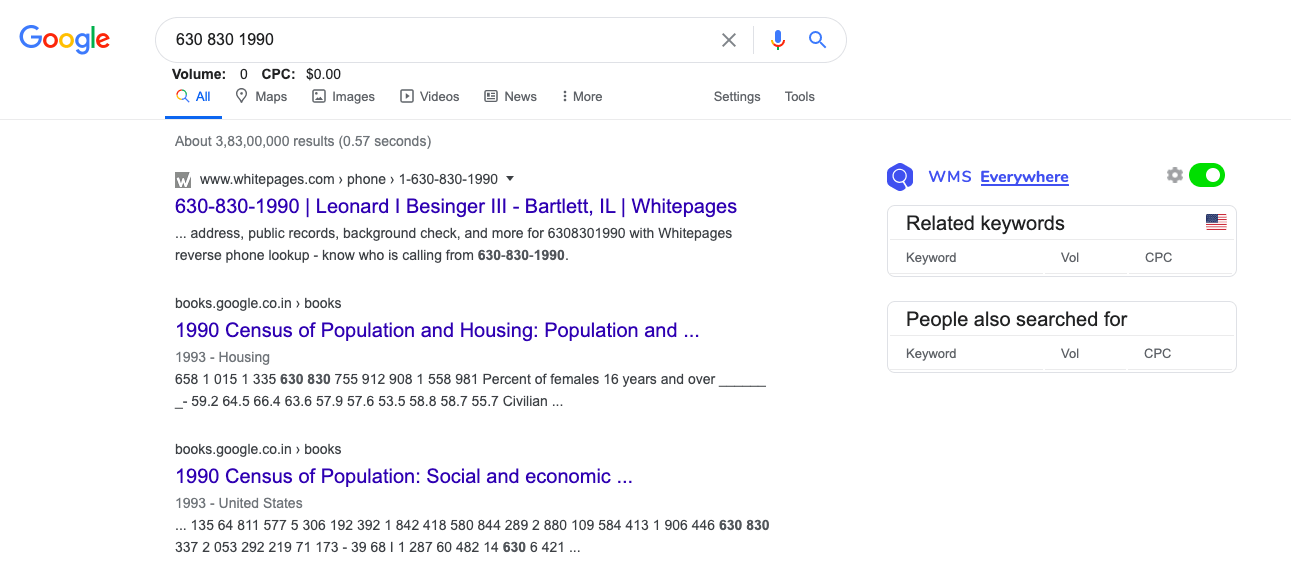1291x569 pixels.
Task: Open the Google logo homepage link
Action: 65,39
